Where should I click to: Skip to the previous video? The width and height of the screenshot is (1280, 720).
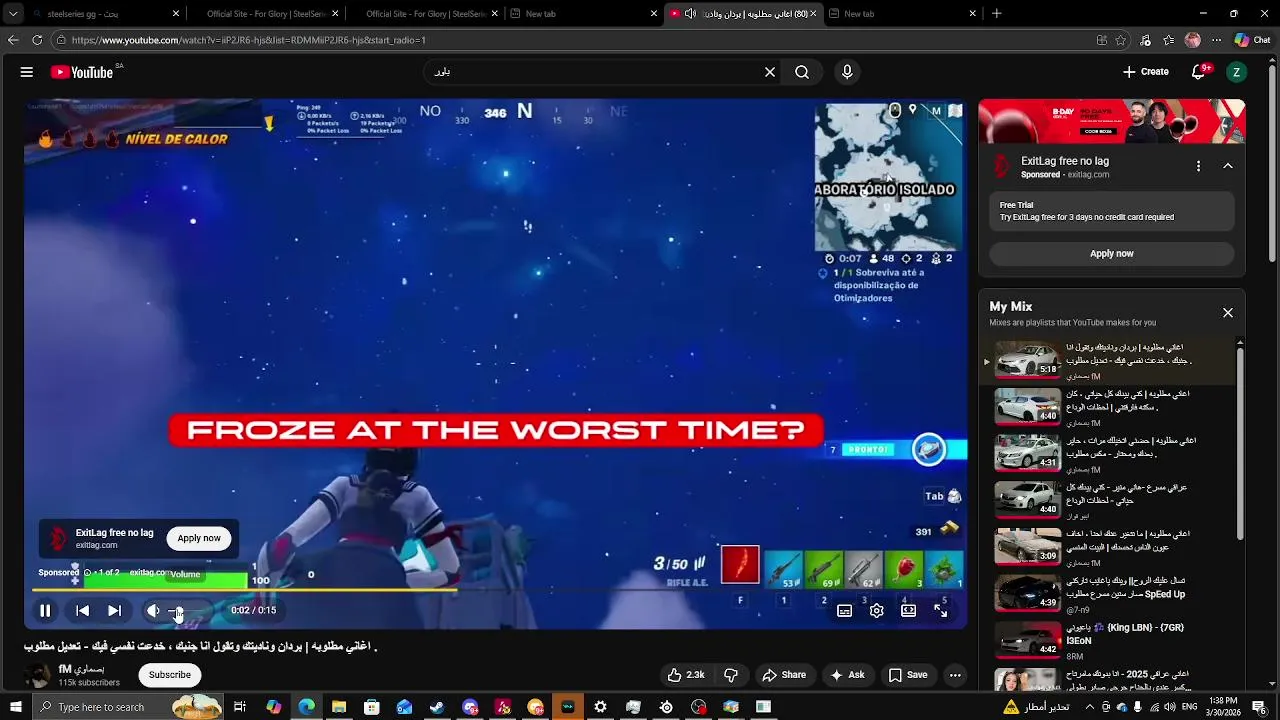coord(83,610)
